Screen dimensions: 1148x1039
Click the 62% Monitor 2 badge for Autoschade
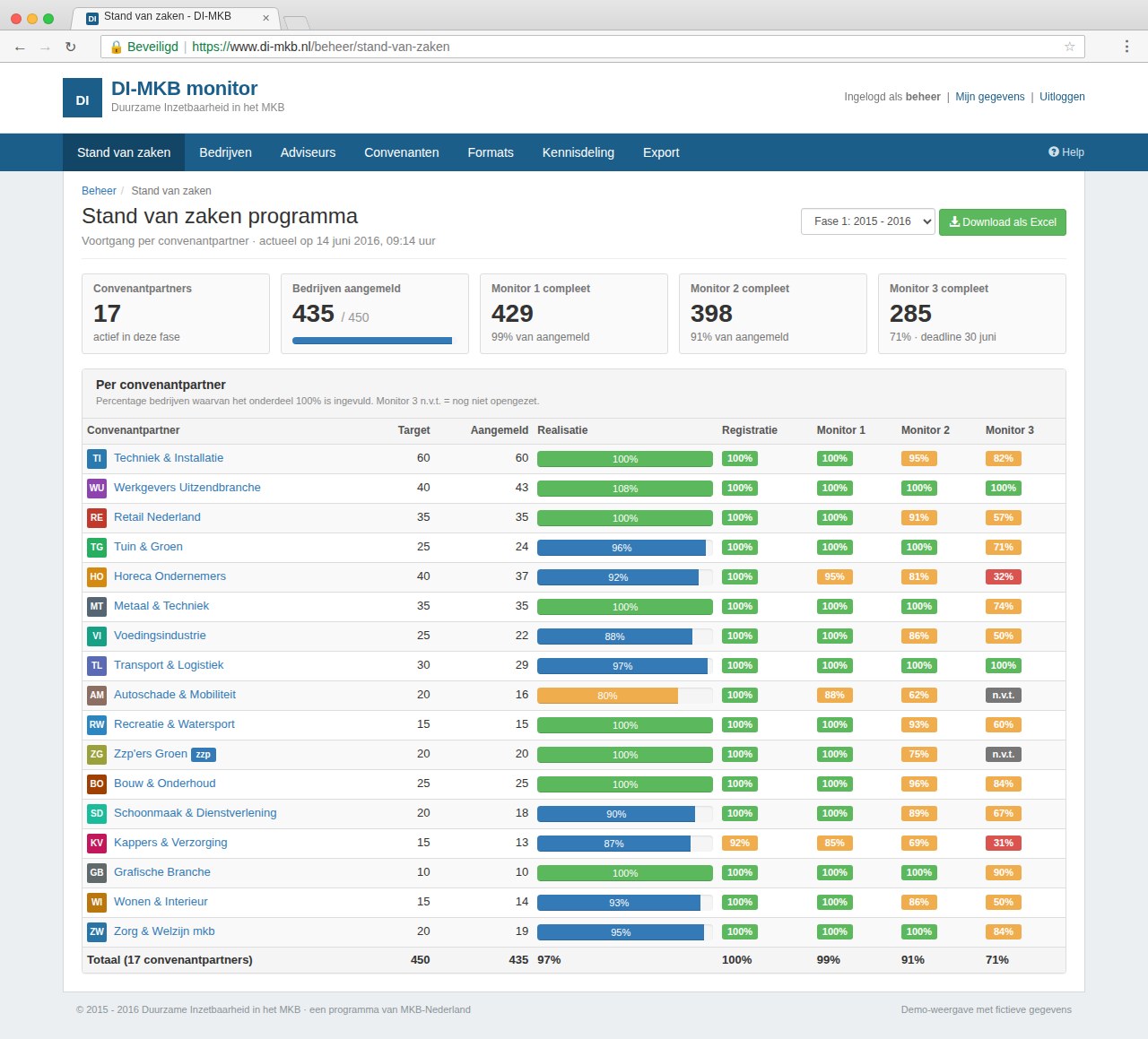coord(919,696)
